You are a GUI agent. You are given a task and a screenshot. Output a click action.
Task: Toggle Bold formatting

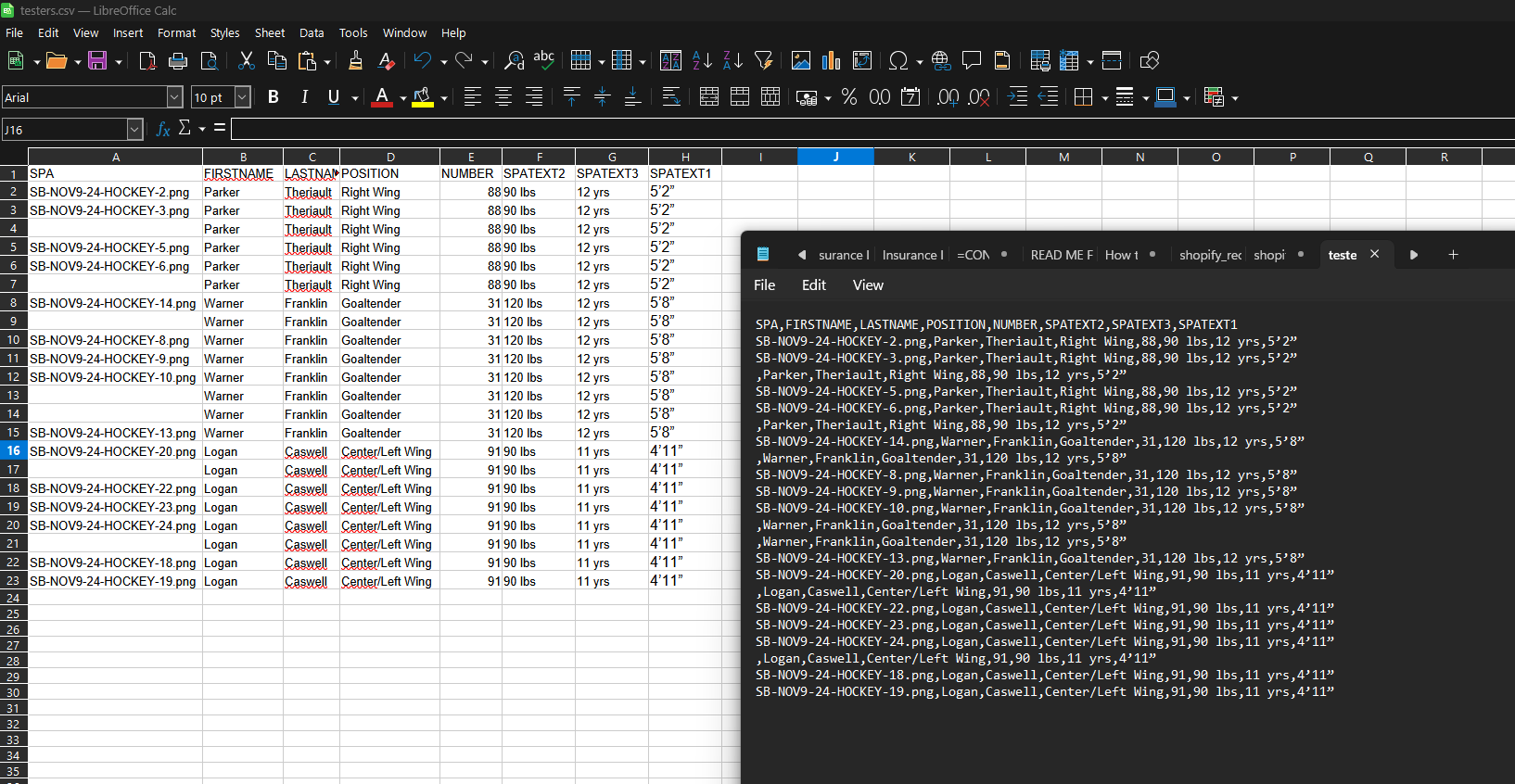[274, 97]
